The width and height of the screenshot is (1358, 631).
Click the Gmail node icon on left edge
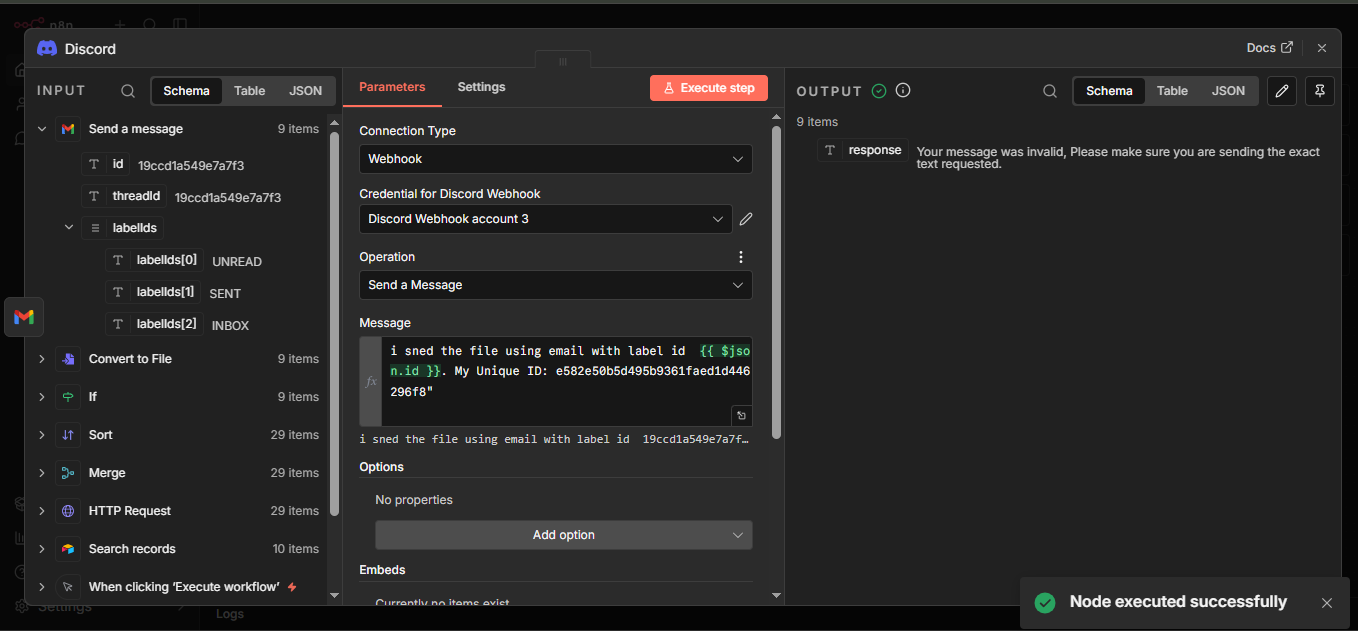click(24, 317)
